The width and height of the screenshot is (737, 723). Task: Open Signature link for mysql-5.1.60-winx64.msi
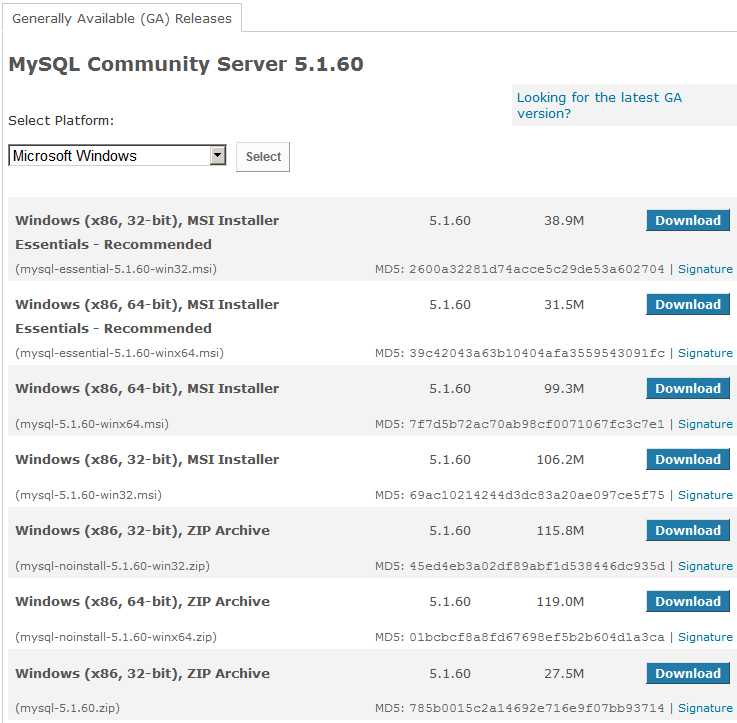(x=705, y=424)
